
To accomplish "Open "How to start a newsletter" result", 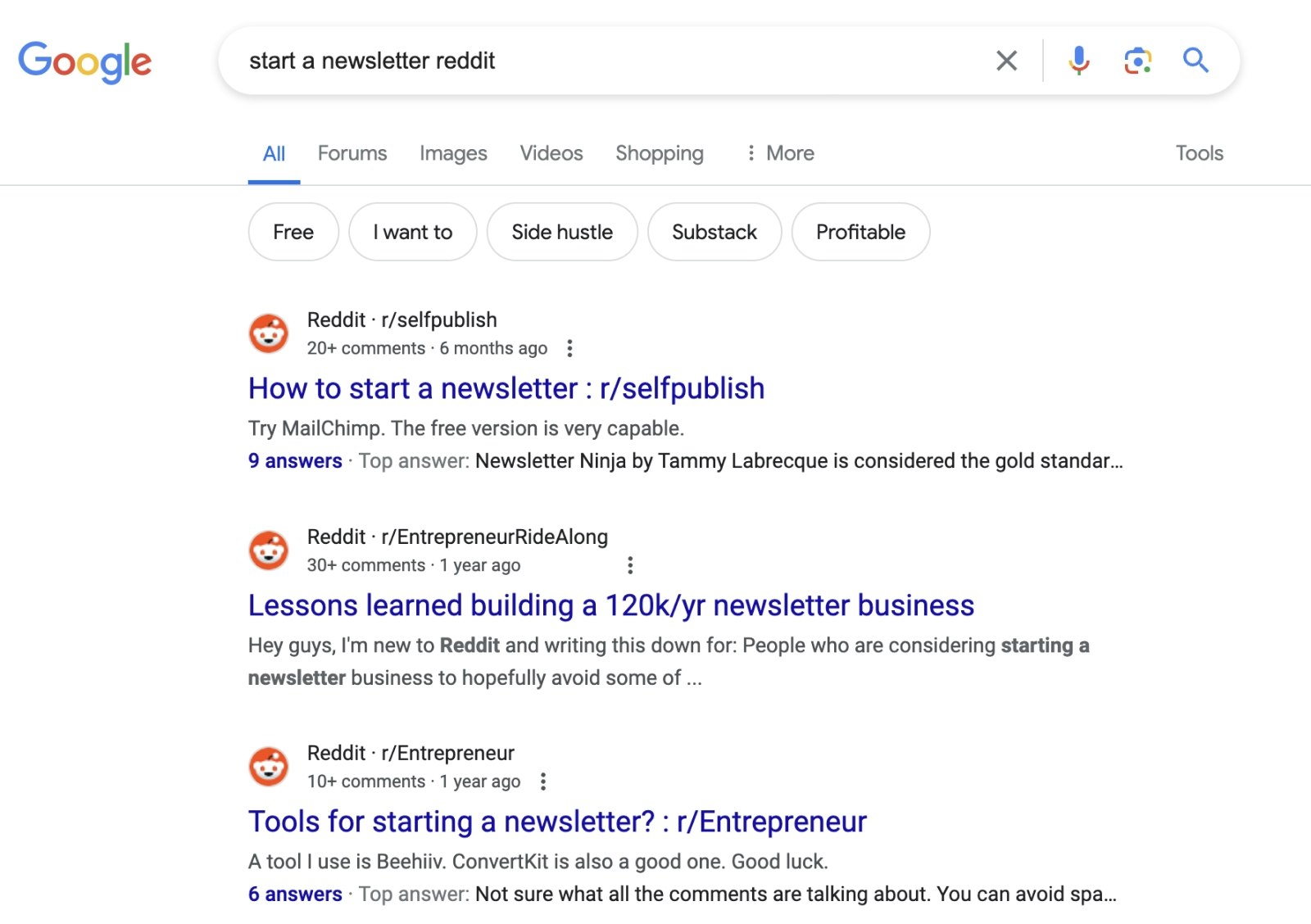I will (x=506, y=388).
